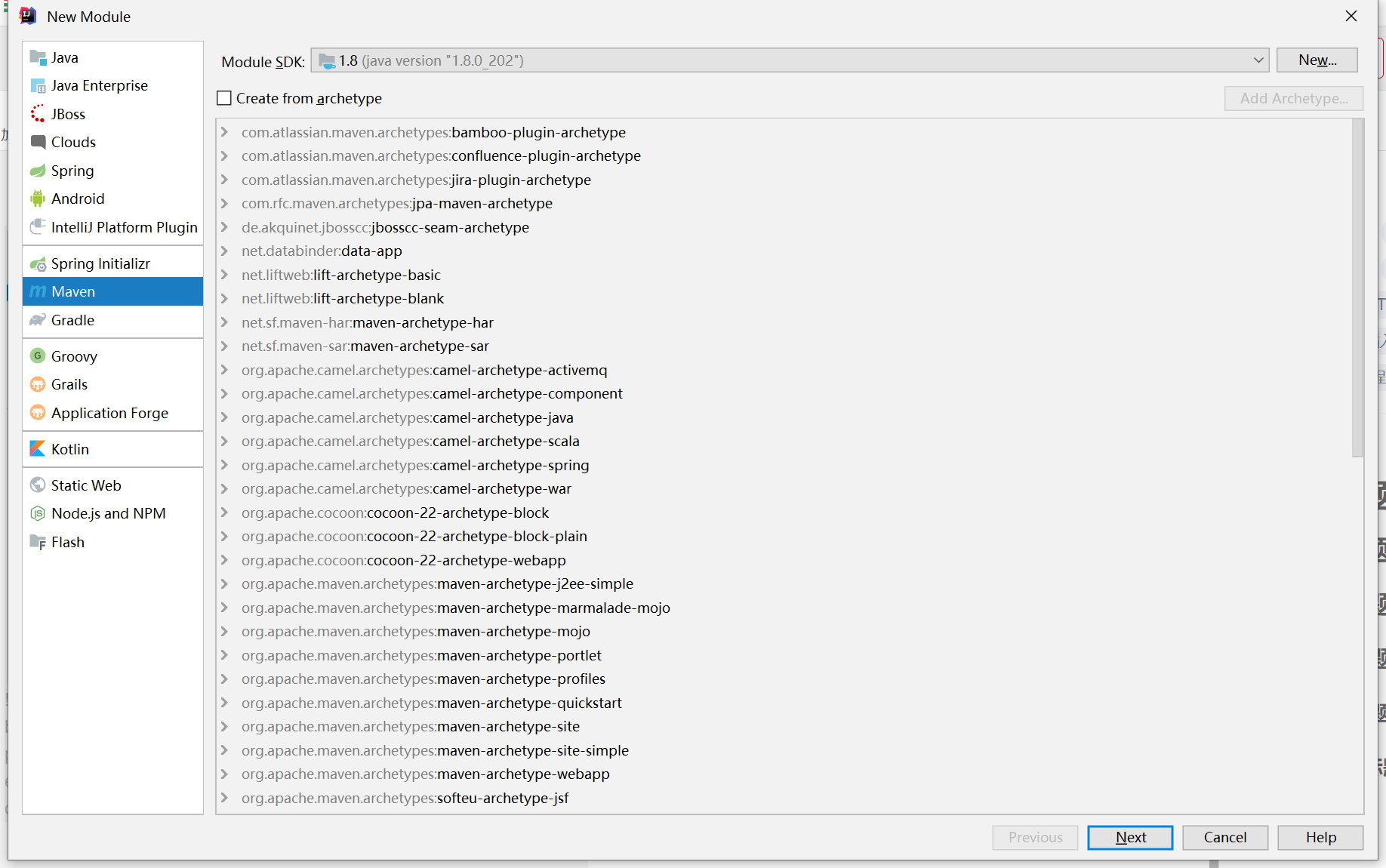Select camel-archetype-scala row
Screen dimensions: 1386x868
(784, 441)
